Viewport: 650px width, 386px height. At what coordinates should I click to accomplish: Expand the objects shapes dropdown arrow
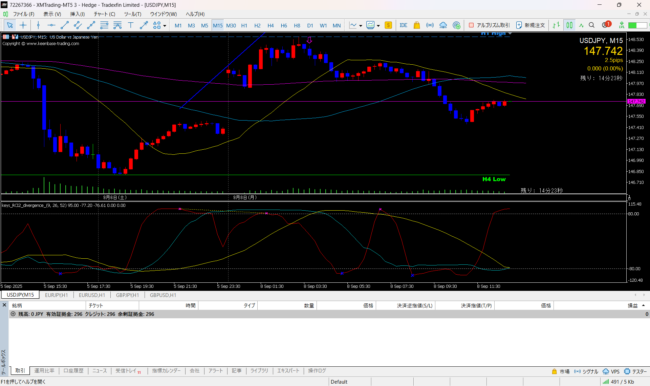click(x=165, y=26)
